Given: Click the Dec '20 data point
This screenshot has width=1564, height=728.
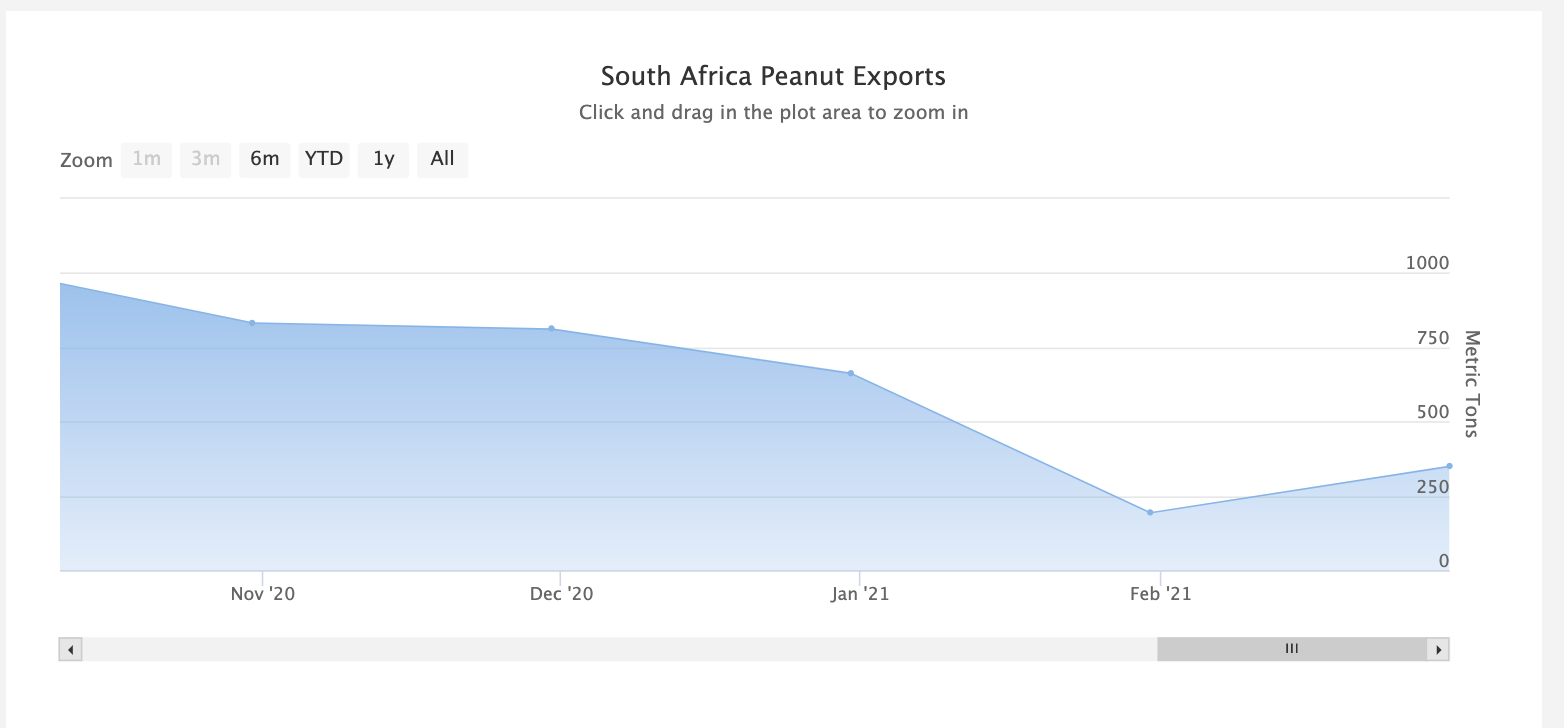Looking at the screenshot, I should point(551,329).
